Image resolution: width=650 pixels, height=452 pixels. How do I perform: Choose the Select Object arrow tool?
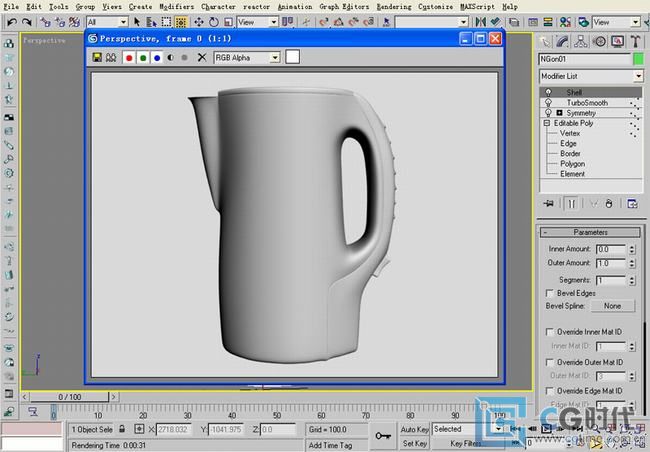click(137, 22)
